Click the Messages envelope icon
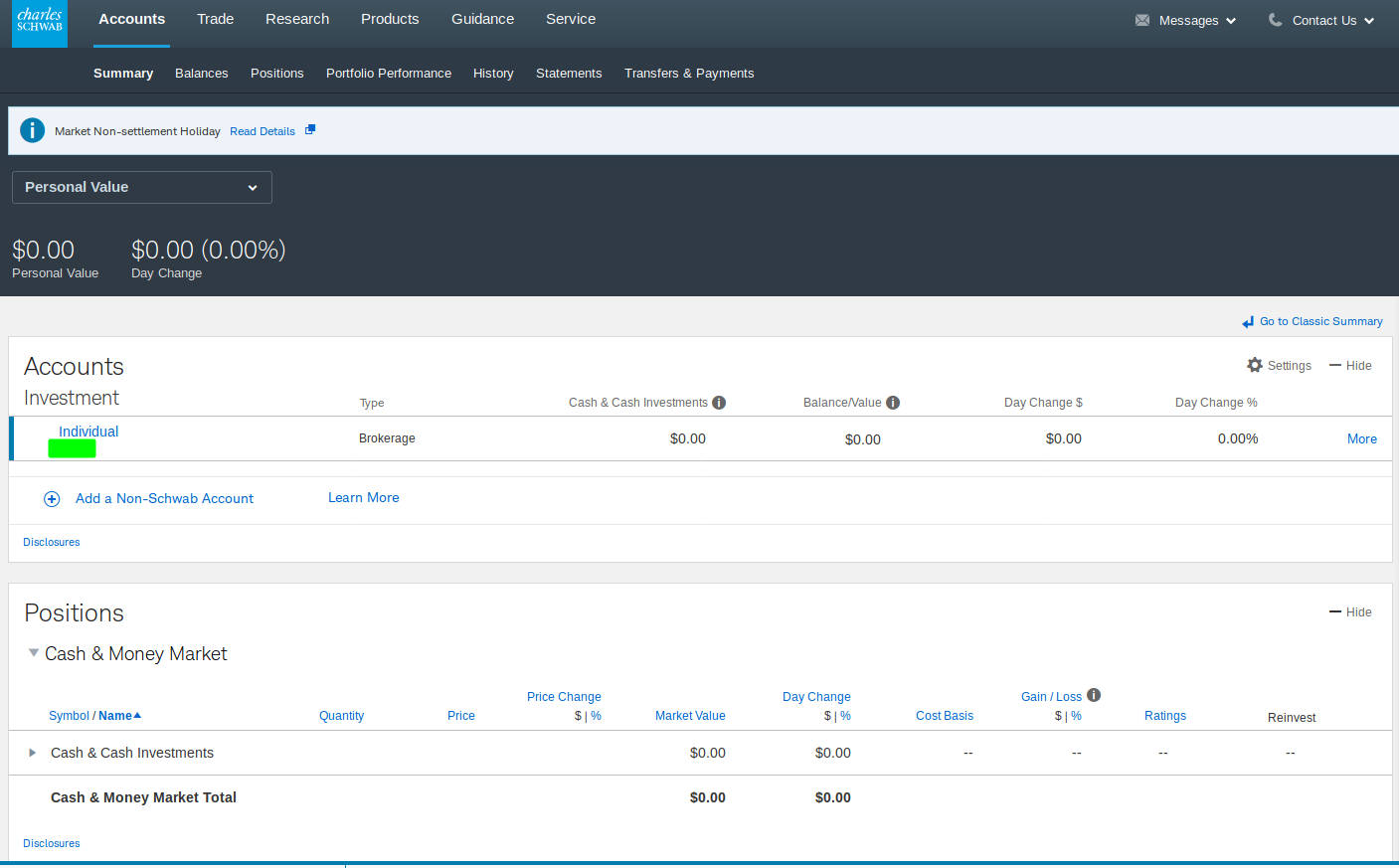The height and width of the screenshot is (868, 1399). click(x=1142, y=20)
